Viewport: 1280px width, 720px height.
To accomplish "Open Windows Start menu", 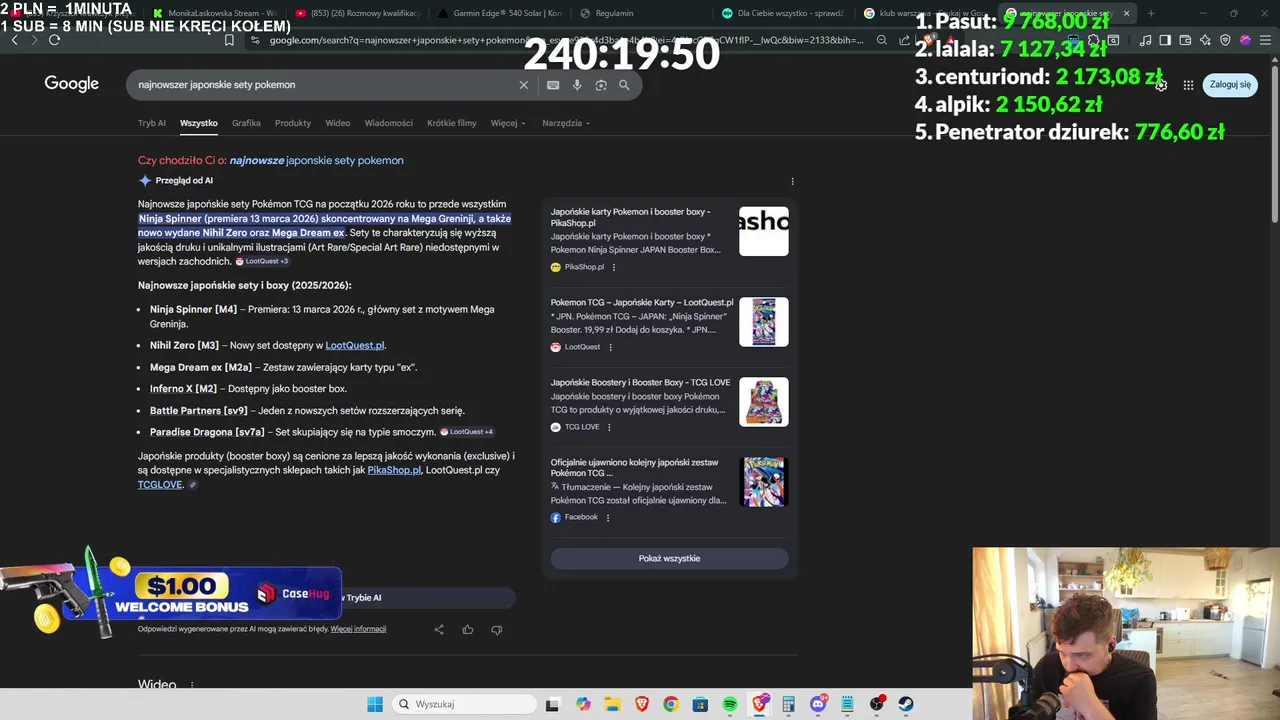I will [374, 704].
